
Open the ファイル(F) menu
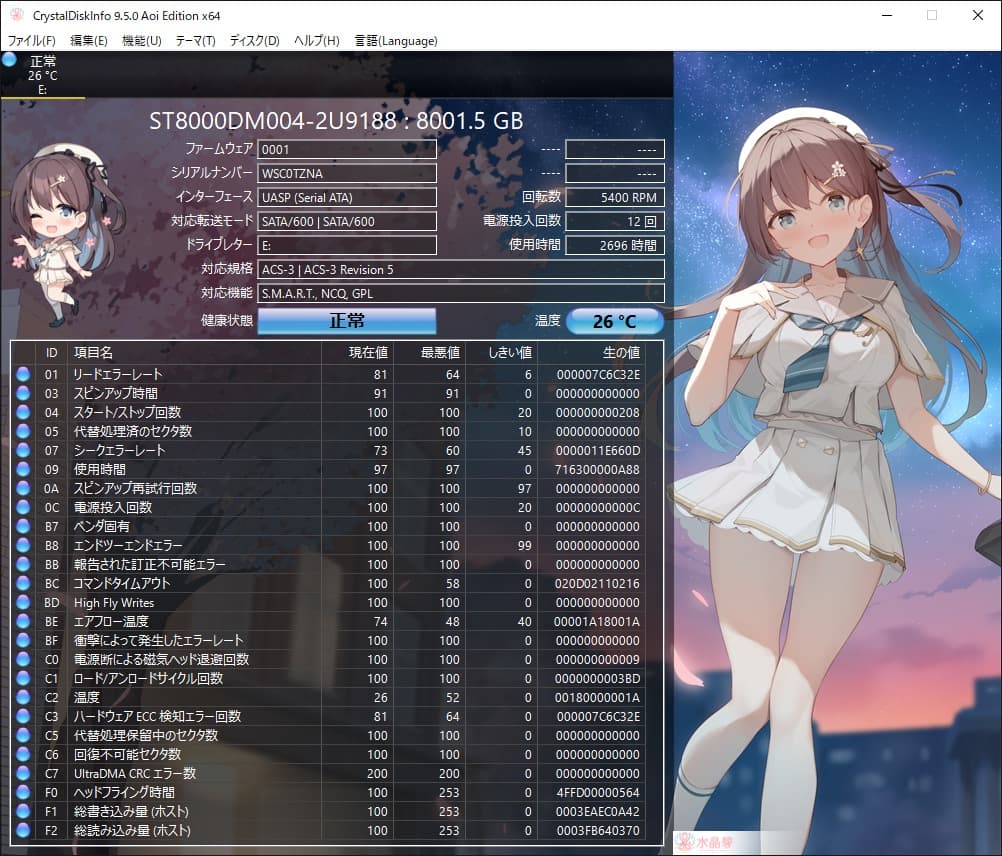pyautogui.click(x=31, y=41)
